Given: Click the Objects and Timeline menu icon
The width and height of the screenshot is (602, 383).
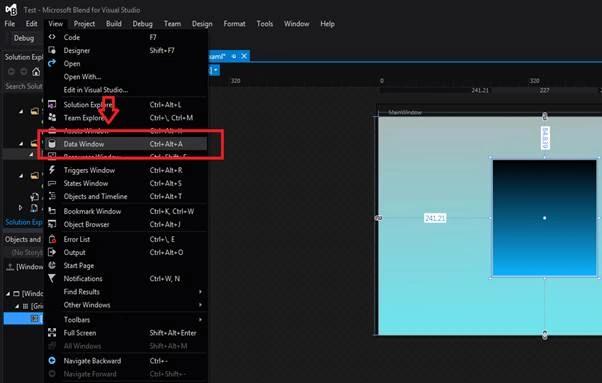Looking at the screenshot, I should 52,196.
